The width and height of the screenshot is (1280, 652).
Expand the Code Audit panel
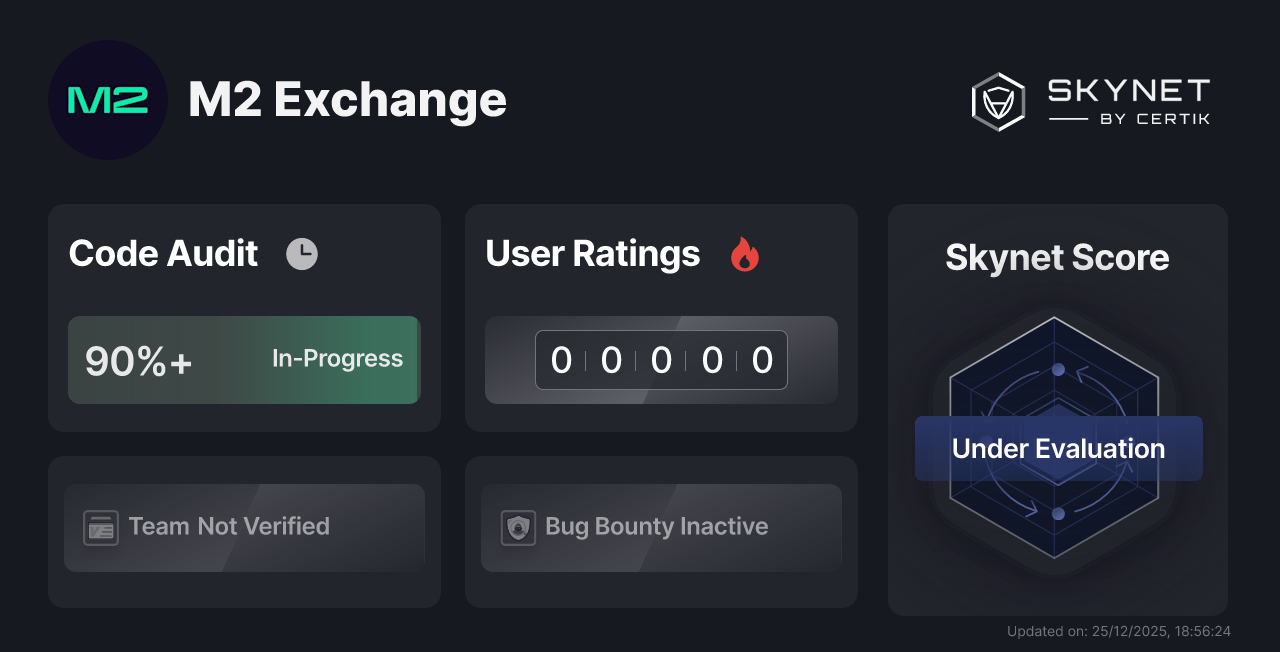[244, 317]
